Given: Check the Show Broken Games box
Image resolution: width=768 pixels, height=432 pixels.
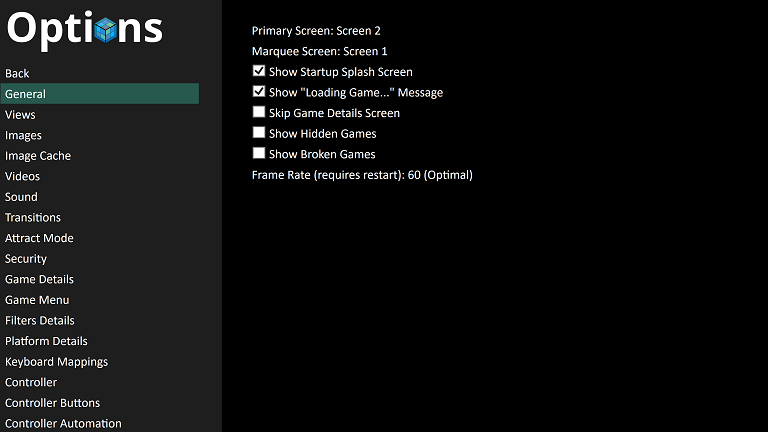Looking at the screenshot, I should (x=259, y=153).
